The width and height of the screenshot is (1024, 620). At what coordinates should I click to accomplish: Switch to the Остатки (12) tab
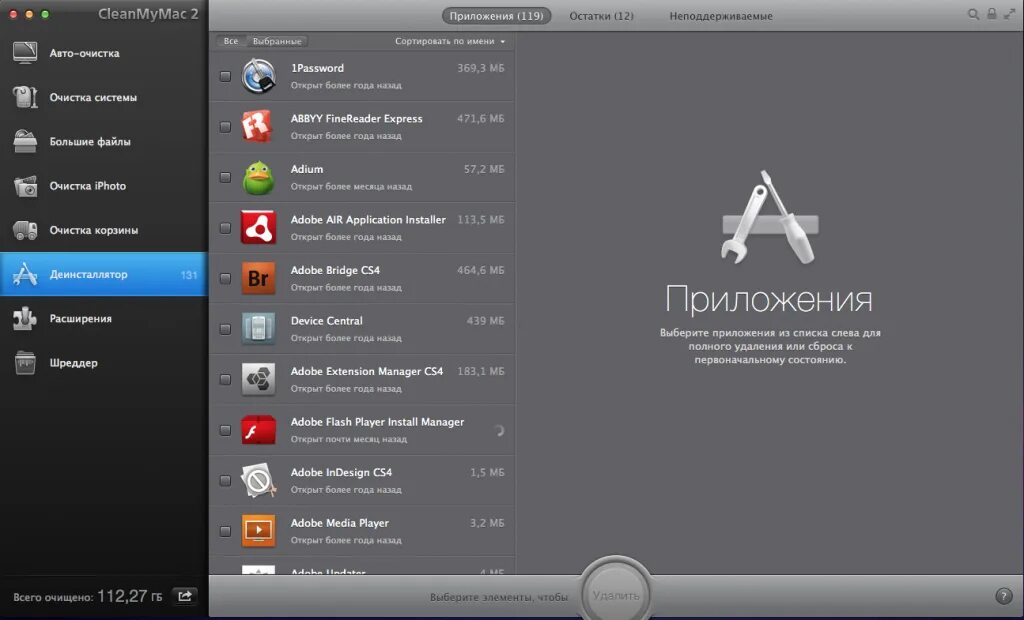(601, 16)
